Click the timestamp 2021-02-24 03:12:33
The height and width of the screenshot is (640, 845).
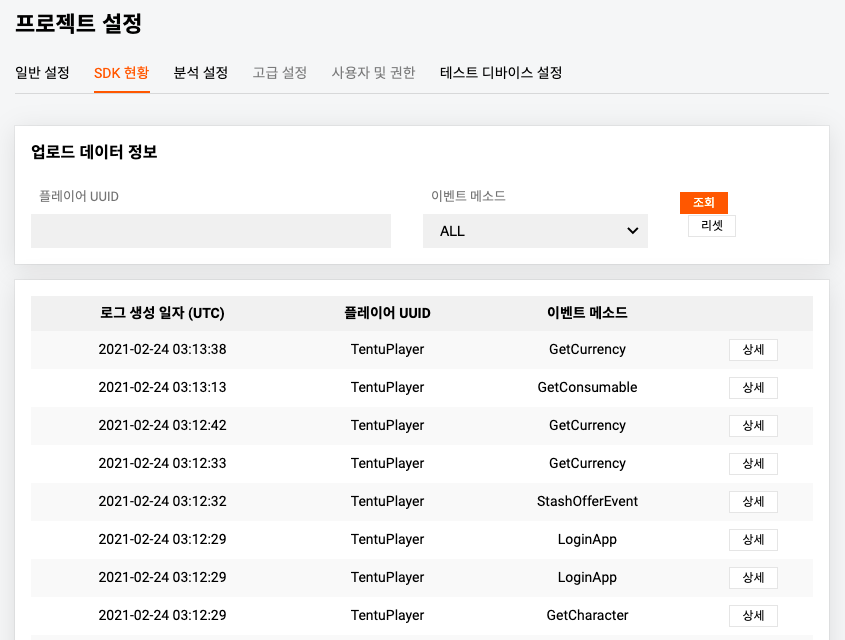pyautogui.click(x=162, y=463)
